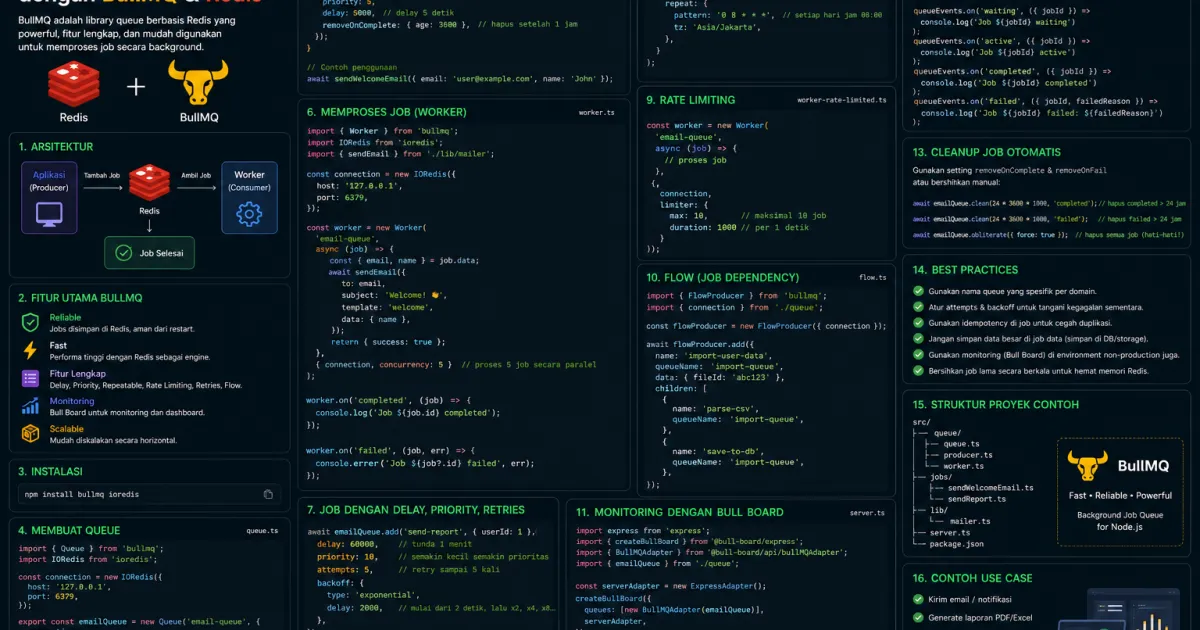Click the lightning bolt icon beside Fast
The width and height of the screenshot is (1200, 630).
[30, 350]
